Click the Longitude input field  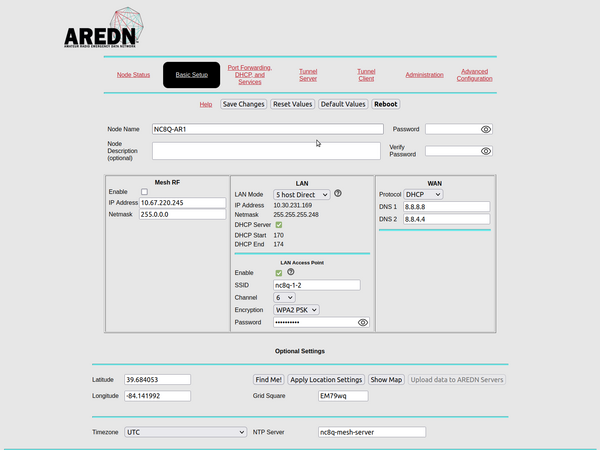coord(158,396)
